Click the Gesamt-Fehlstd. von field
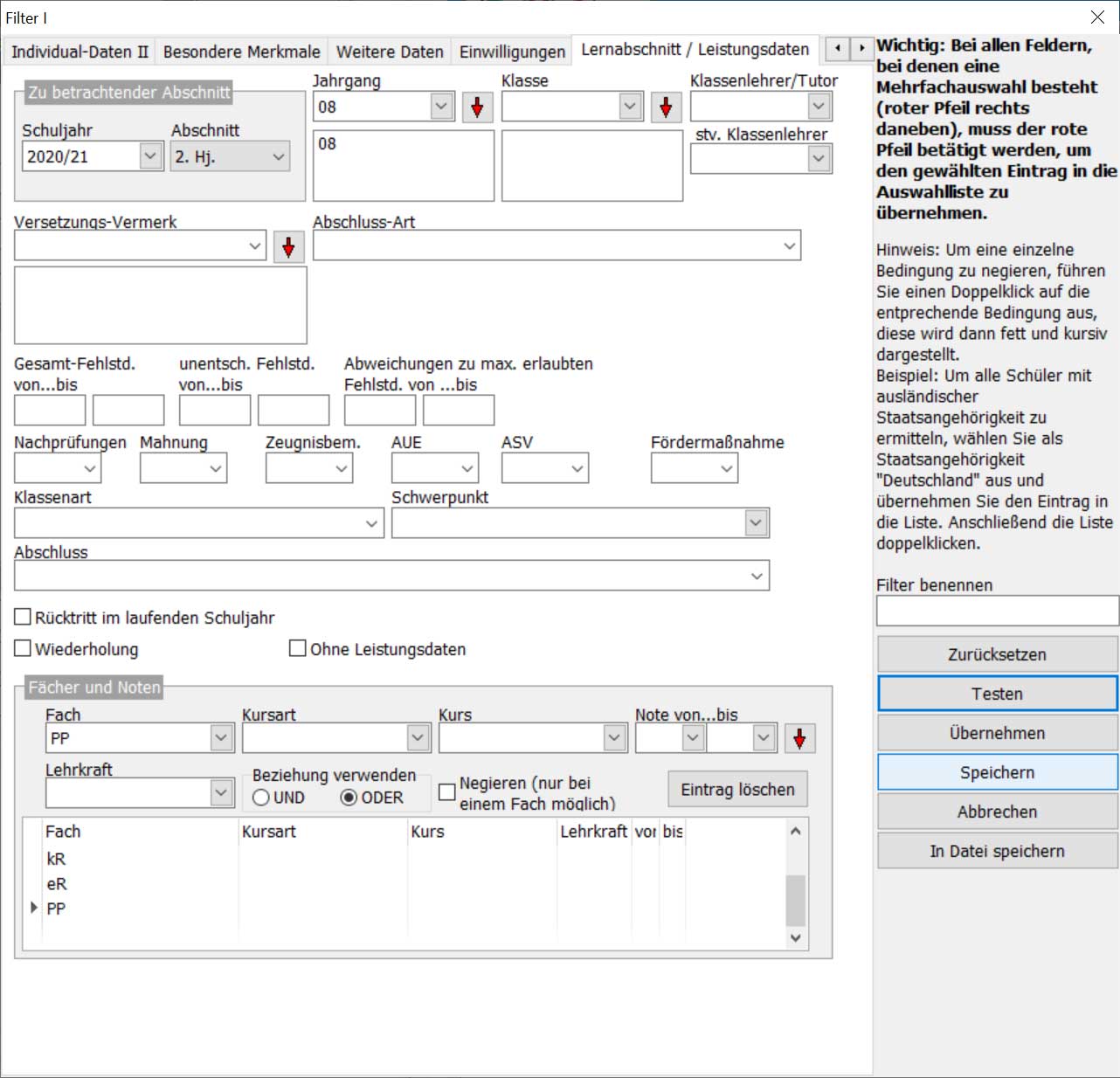This screenshot has height=1078, width=1120. (50, 410)
